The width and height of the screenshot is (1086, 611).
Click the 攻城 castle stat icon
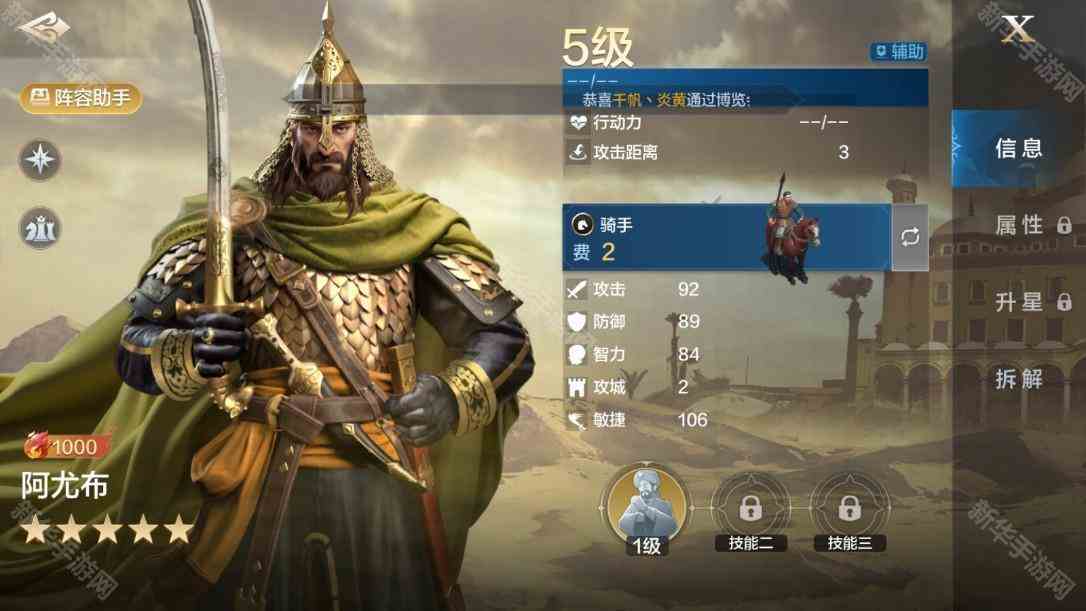tap(576, 387)
